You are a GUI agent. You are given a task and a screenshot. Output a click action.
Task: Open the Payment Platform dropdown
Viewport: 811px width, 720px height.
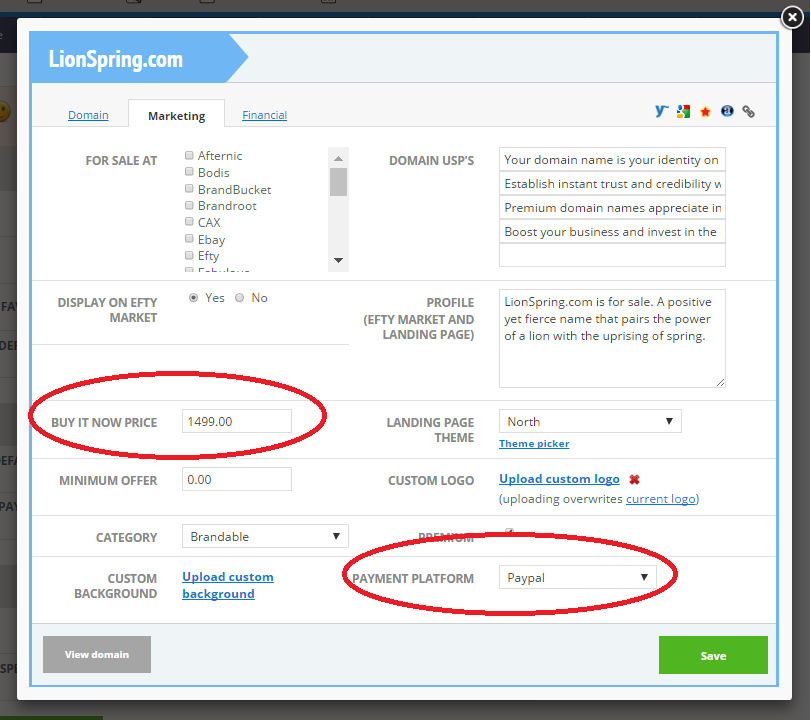(577, 577)
